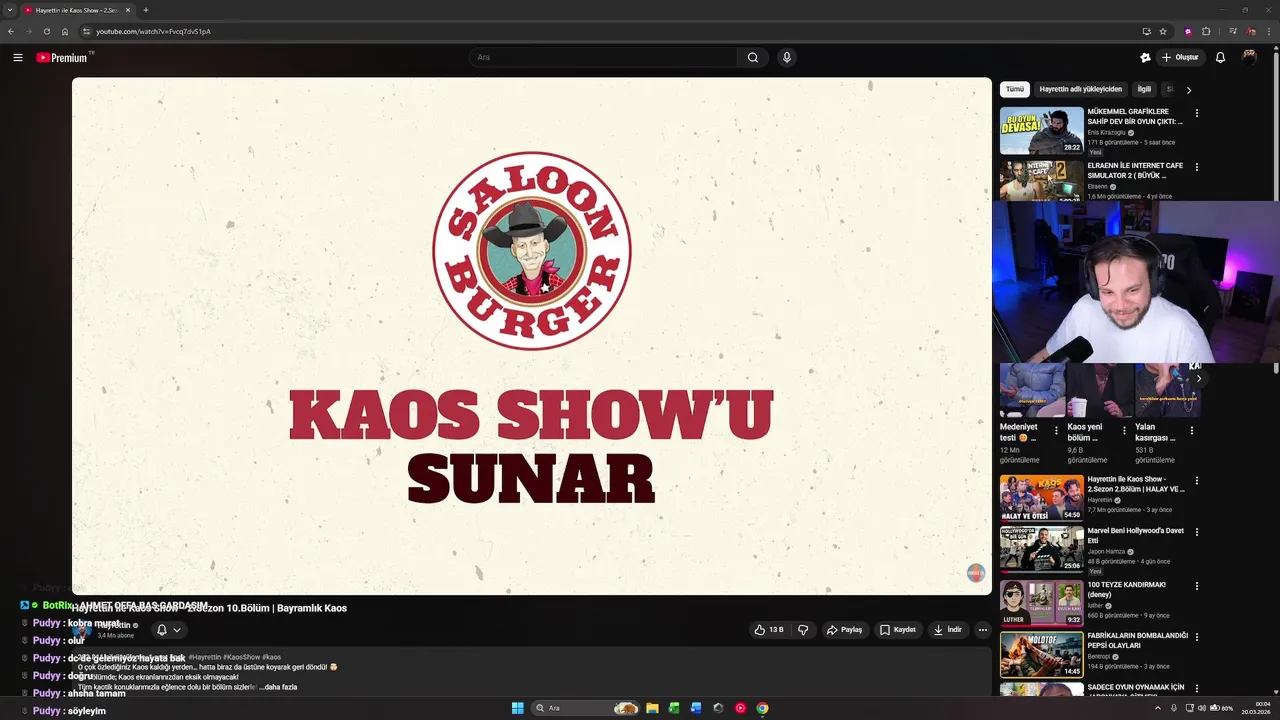Like the video with thumbs up

[x=769, y=630]
